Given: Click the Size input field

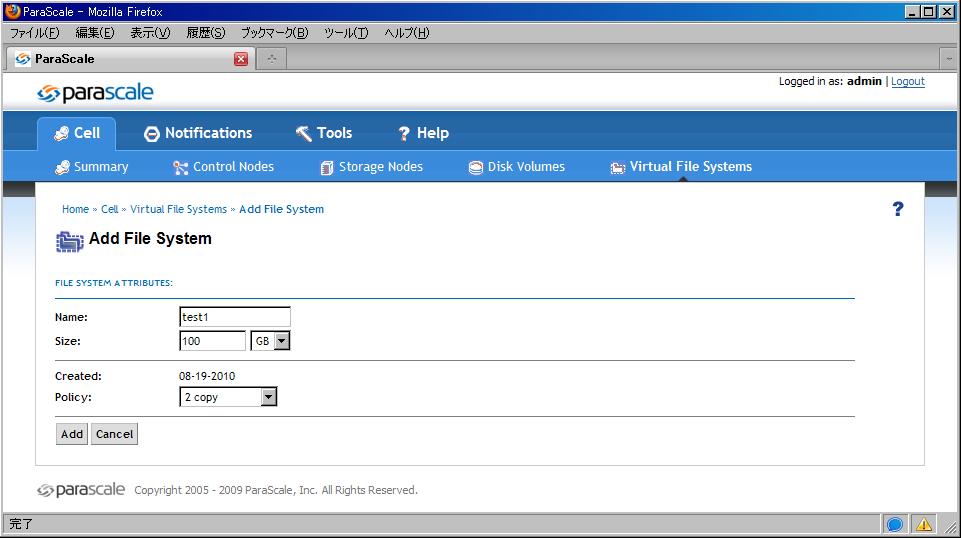Looking at the screenshot, I should (x=212, y=341).
